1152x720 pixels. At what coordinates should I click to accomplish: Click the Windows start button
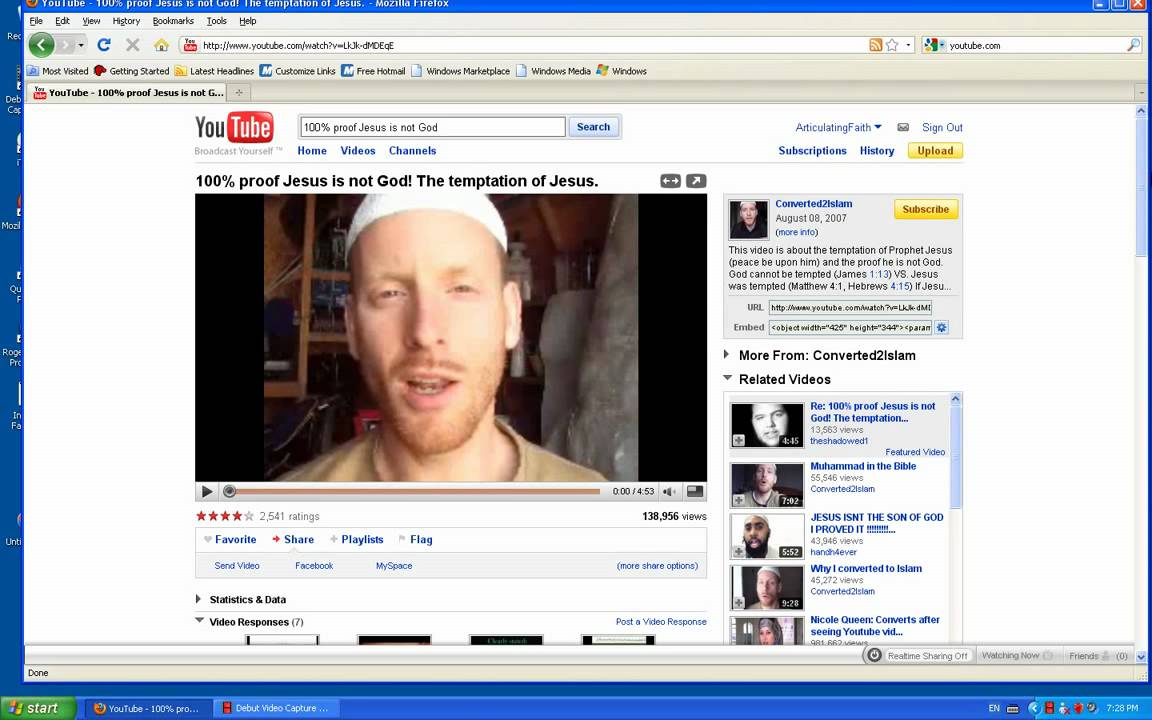pos(37,708)
